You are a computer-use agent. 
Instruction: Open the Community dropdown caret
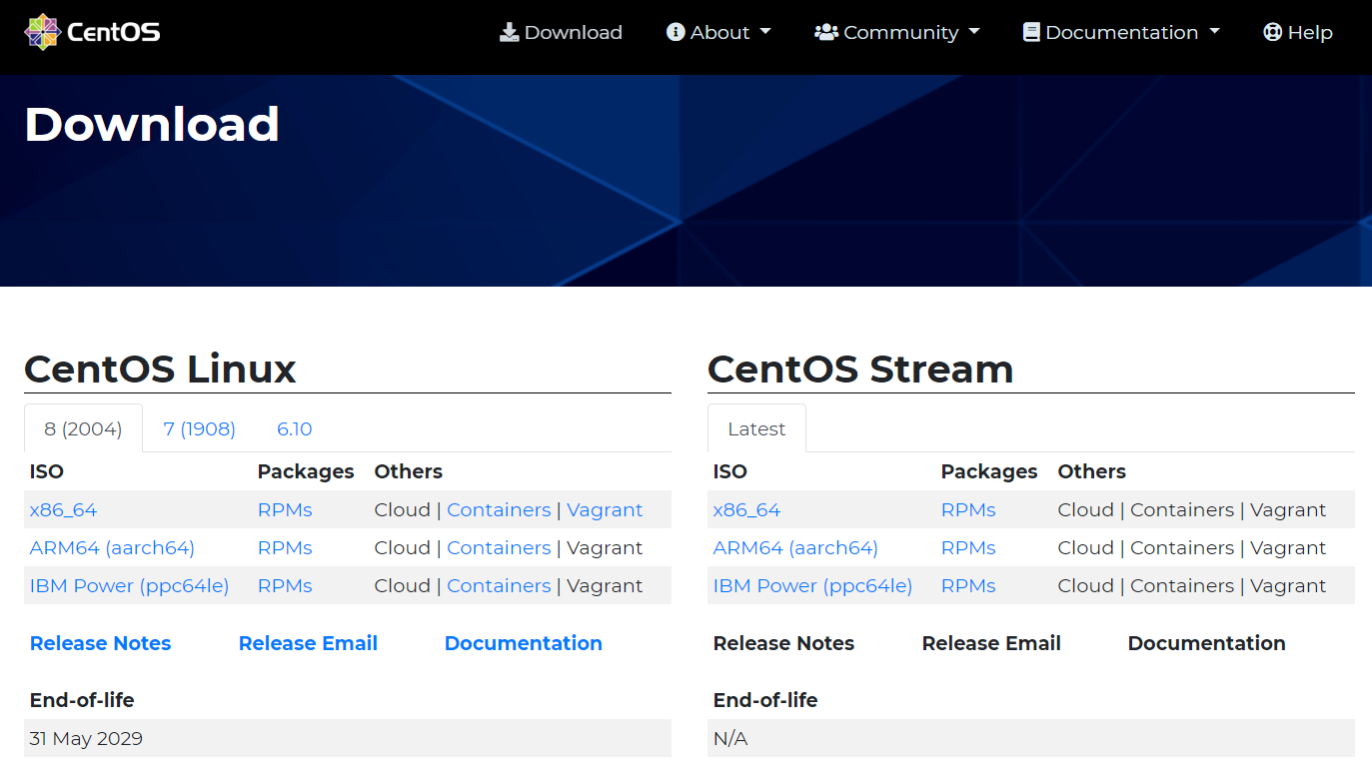point(974,32)
